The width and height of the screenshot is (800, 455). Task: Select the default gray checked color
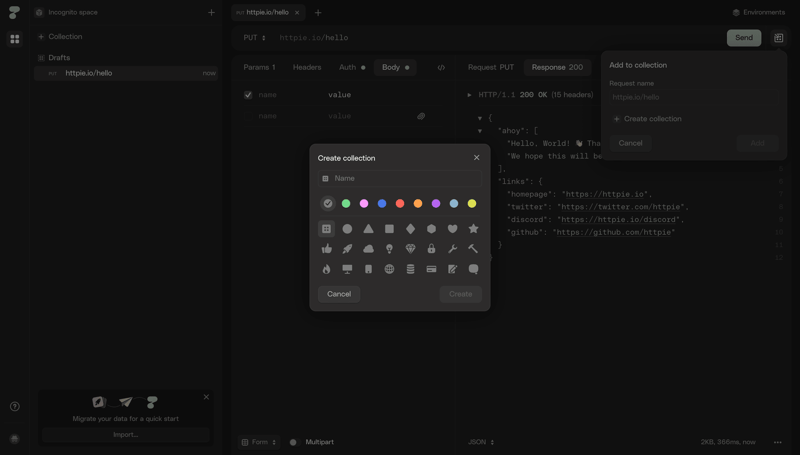[328, 204]
